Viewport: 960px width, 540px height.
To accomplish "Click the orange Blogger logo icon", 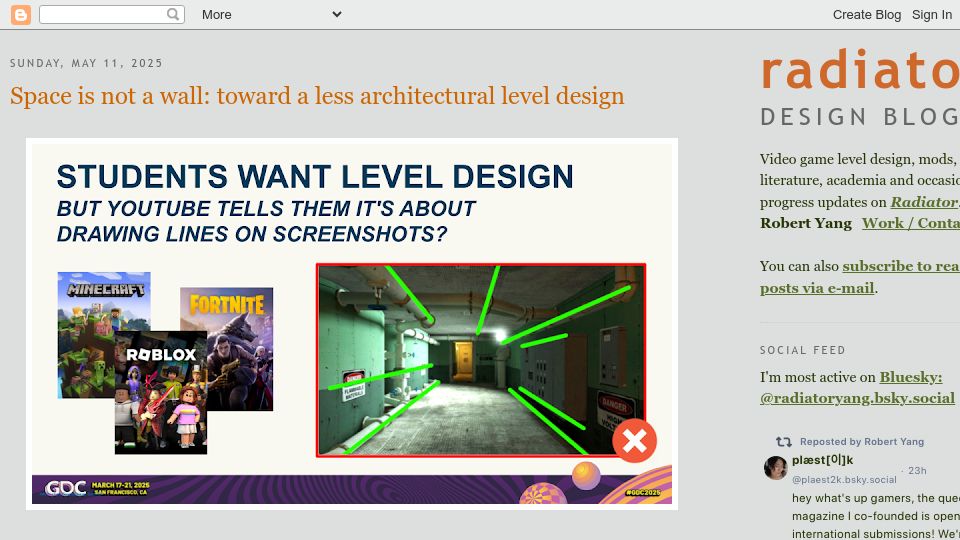I will pos(20,14).
